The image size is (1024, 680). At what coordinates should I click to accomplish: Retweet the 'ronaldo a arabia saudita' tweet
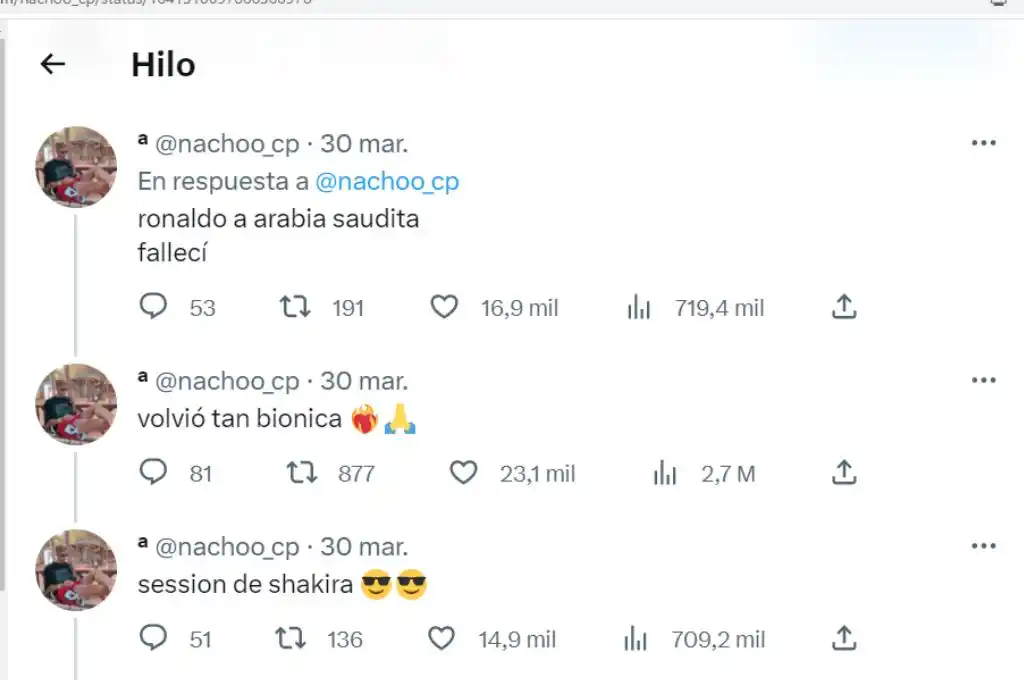(x=295, y=307)
